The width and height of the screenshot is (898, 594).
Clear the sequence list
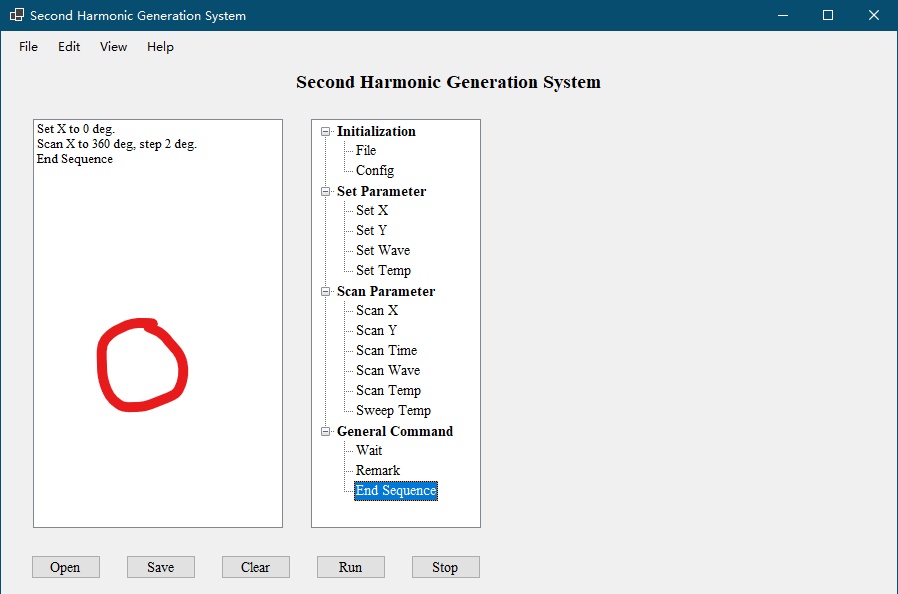pyautogui.click(x=256, y=567)
